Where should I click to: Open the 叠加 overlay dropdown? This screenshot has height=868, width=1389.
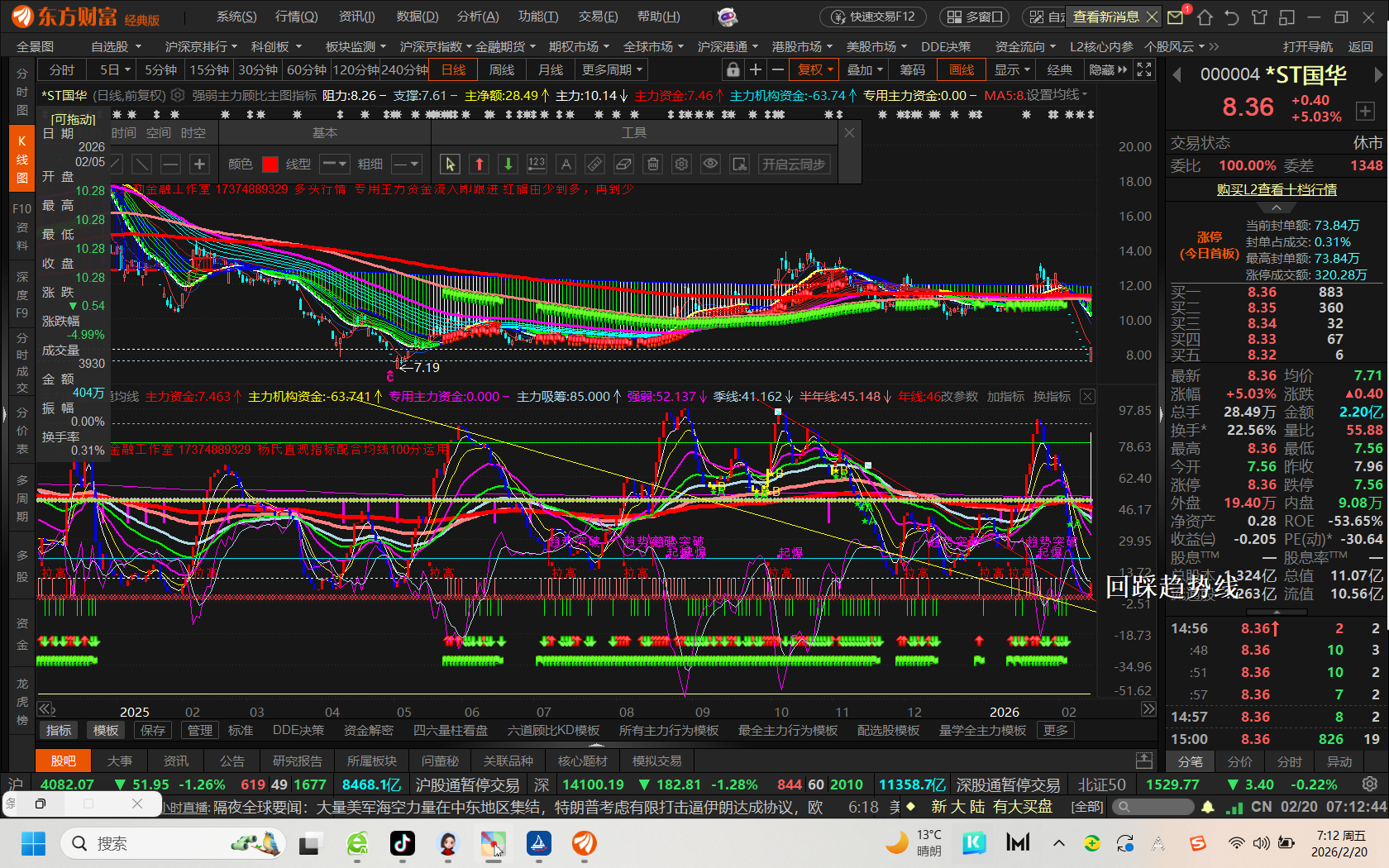tap(865, 69)
